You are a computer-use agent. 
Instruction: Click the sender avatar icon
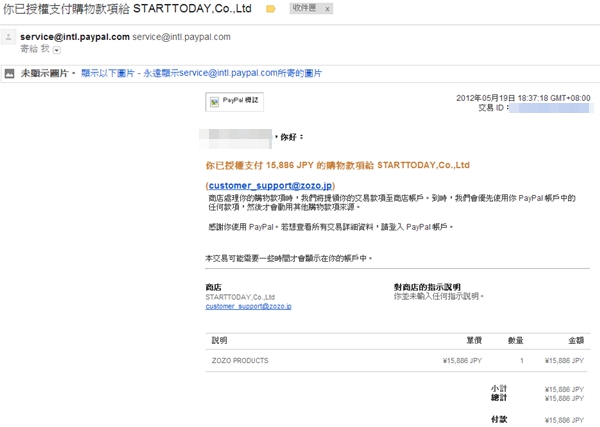8,37
